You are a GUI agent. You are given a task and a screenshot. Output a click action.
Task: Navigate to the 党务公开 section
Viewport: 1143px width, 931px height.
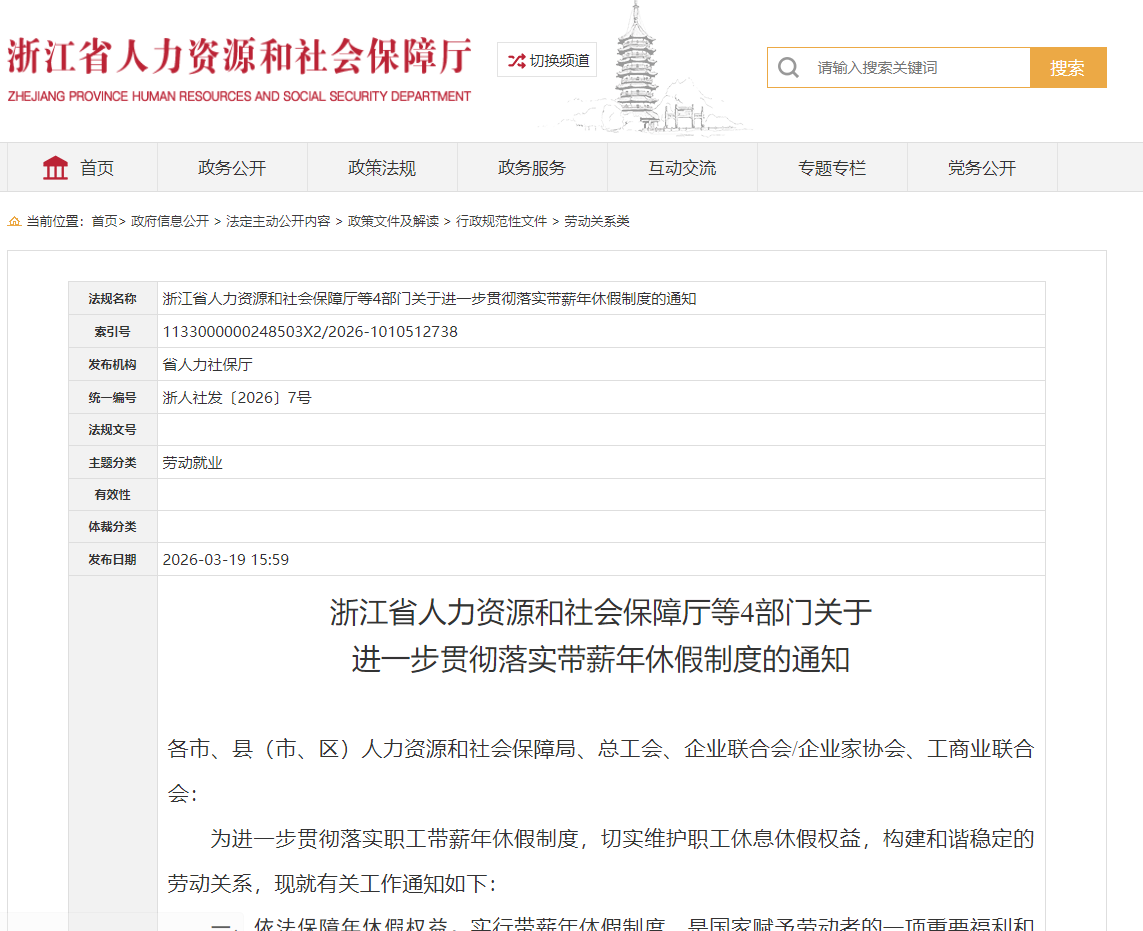tap(982, 168)
